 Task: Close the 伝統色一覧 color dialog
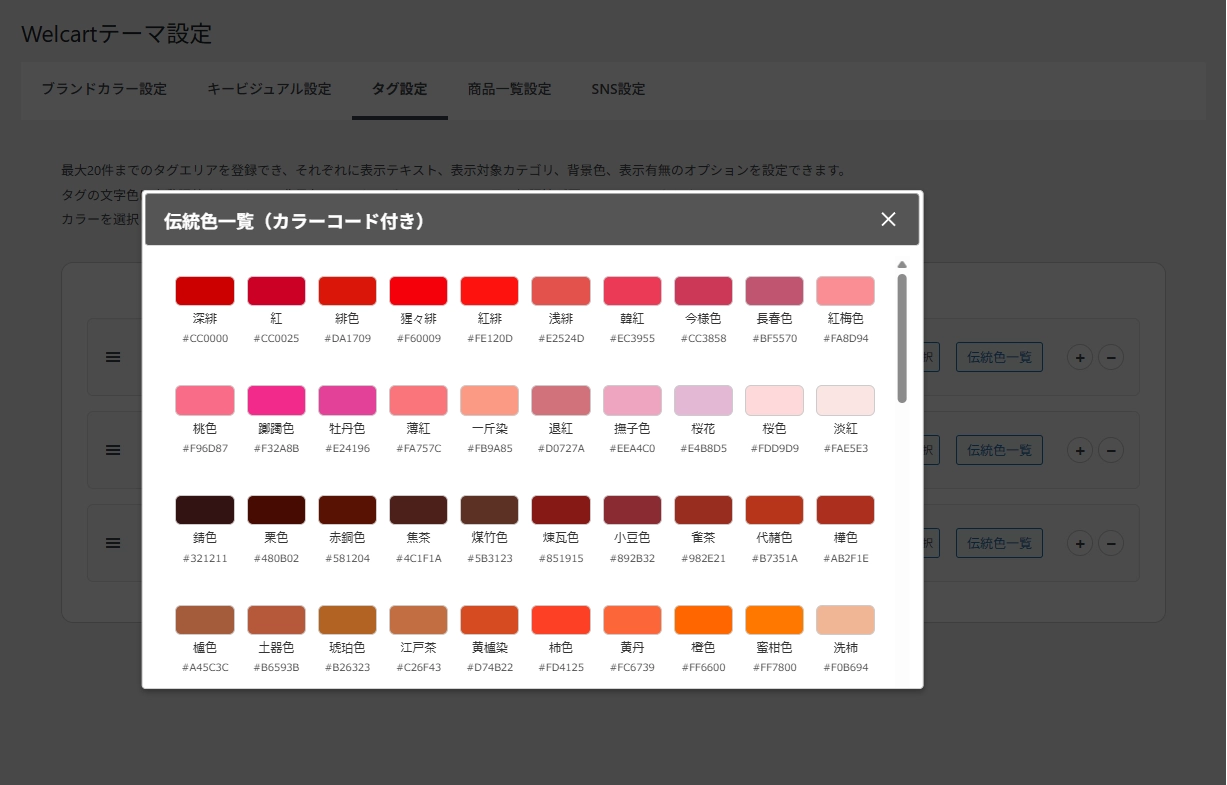point(888,219)
